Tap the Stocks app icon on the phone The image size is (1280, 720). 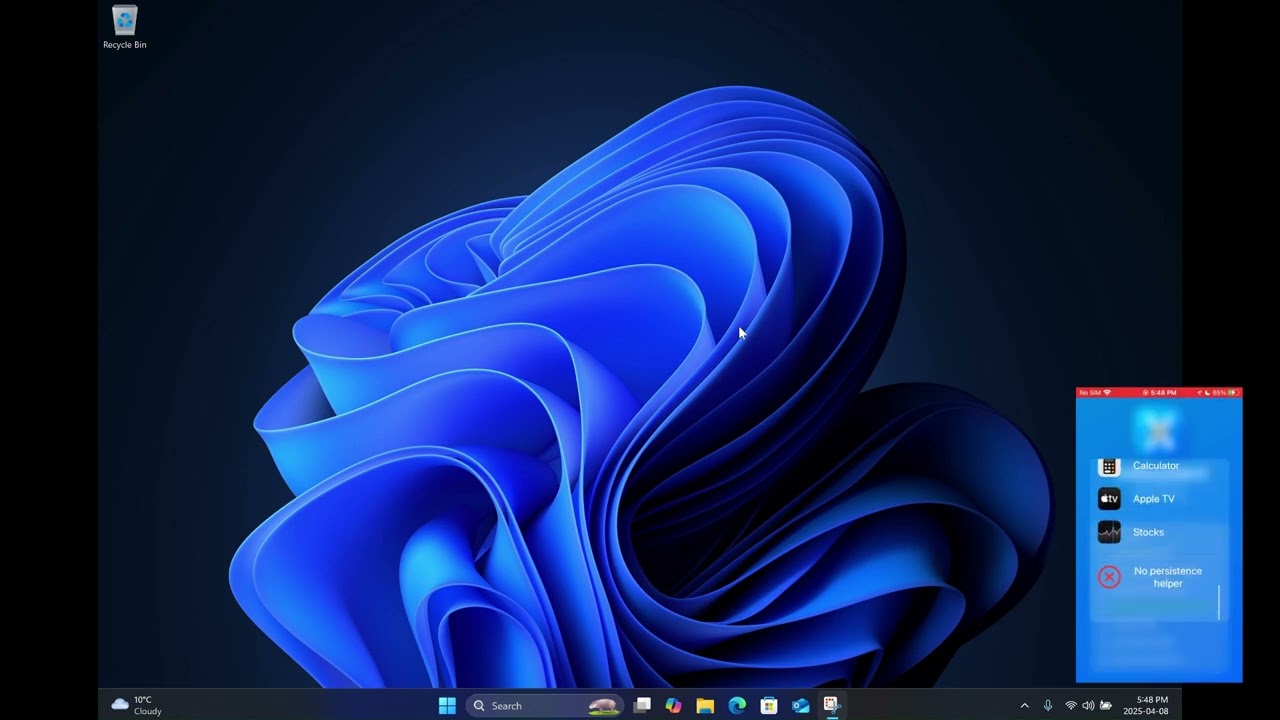pos(1109,532)
